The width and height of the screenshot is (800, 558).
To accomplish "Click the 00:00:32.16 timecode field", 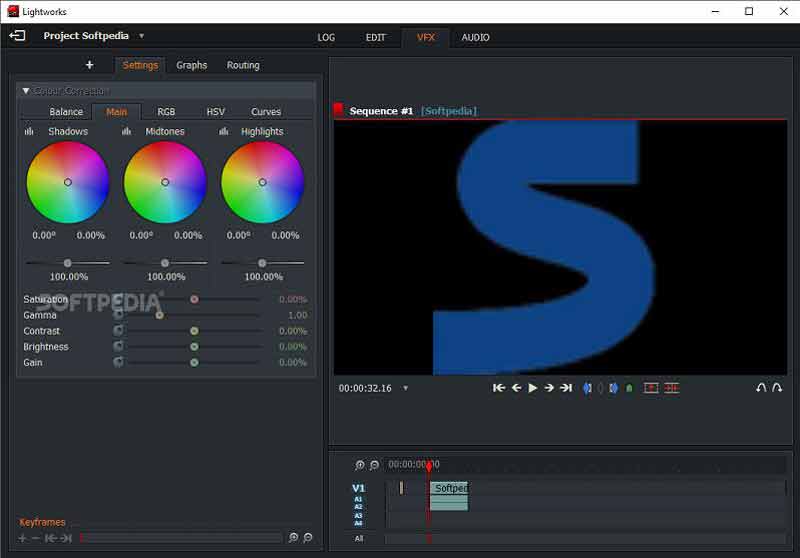I will 365,388.
